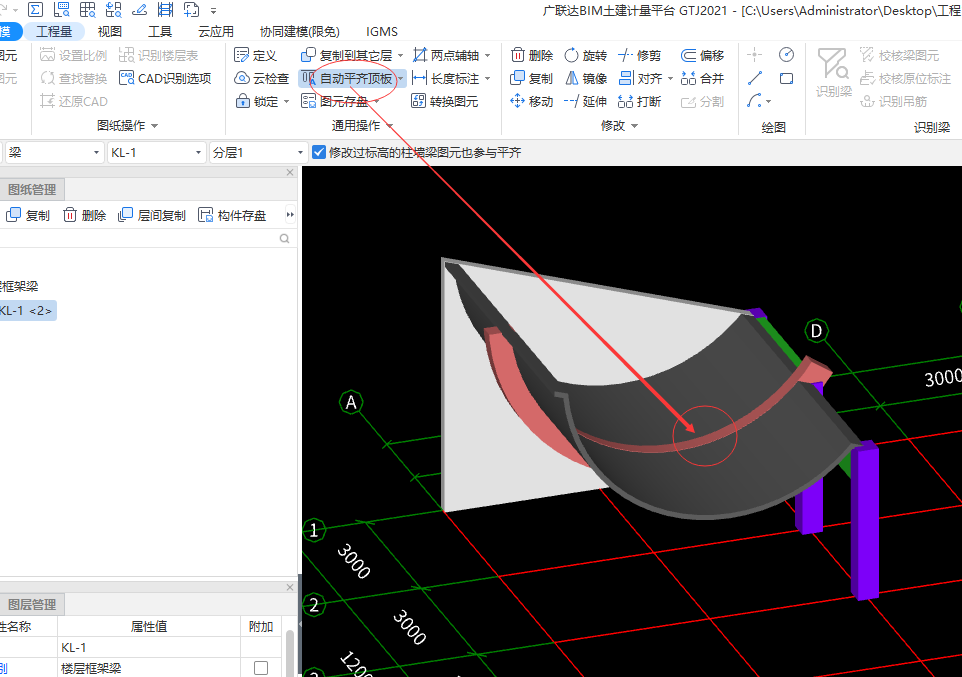Click the component list search icon

tap(285, 238)
